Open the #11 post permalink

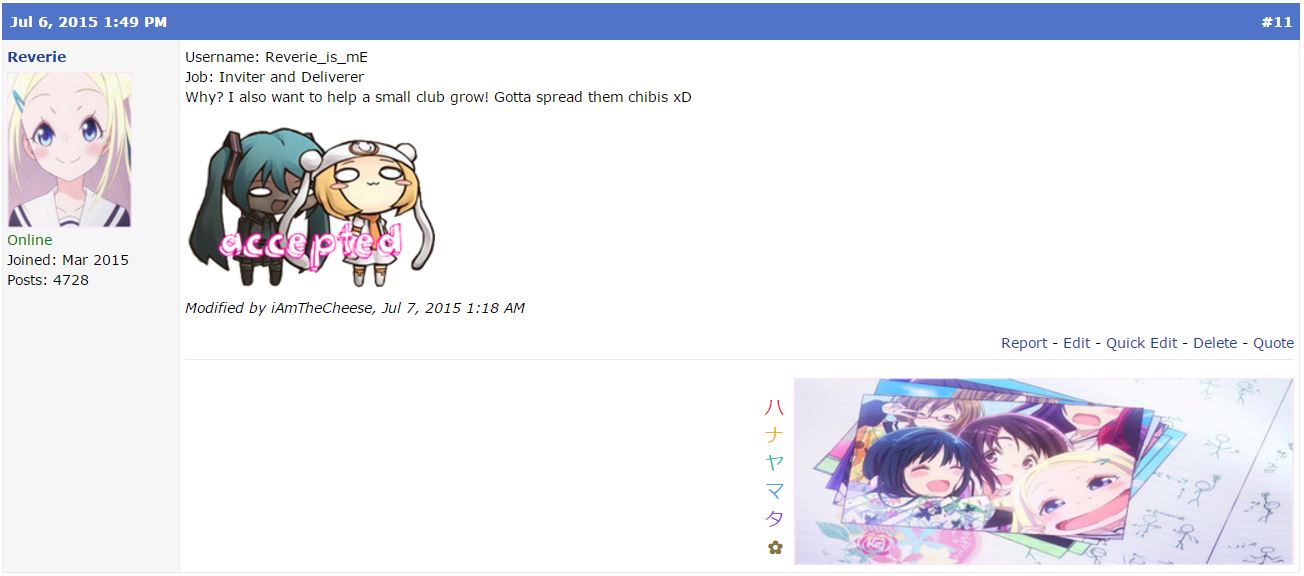coord(1276,22)
